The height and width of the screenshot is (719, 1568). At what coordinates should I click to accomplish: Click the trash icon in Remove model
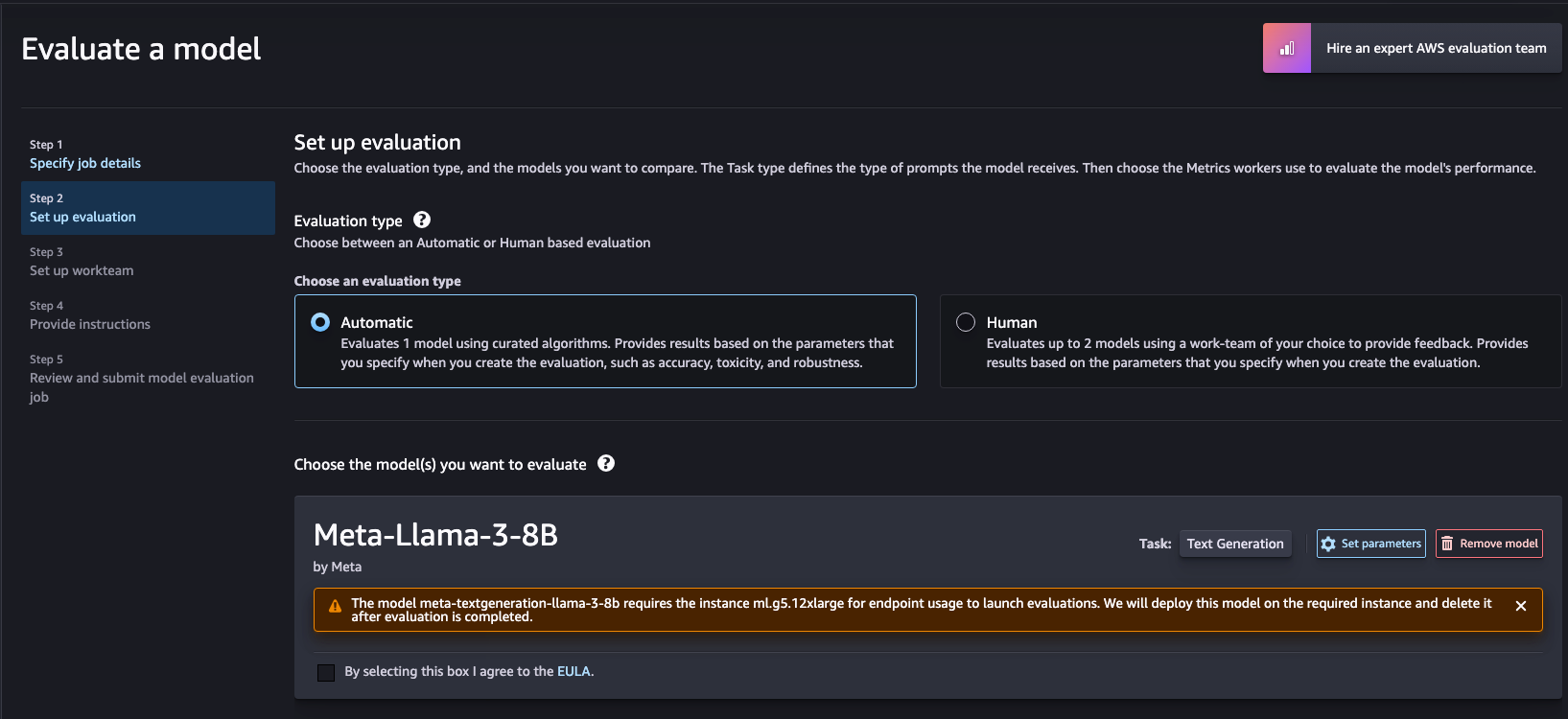pyautogui.click(x=1447, y=544)
